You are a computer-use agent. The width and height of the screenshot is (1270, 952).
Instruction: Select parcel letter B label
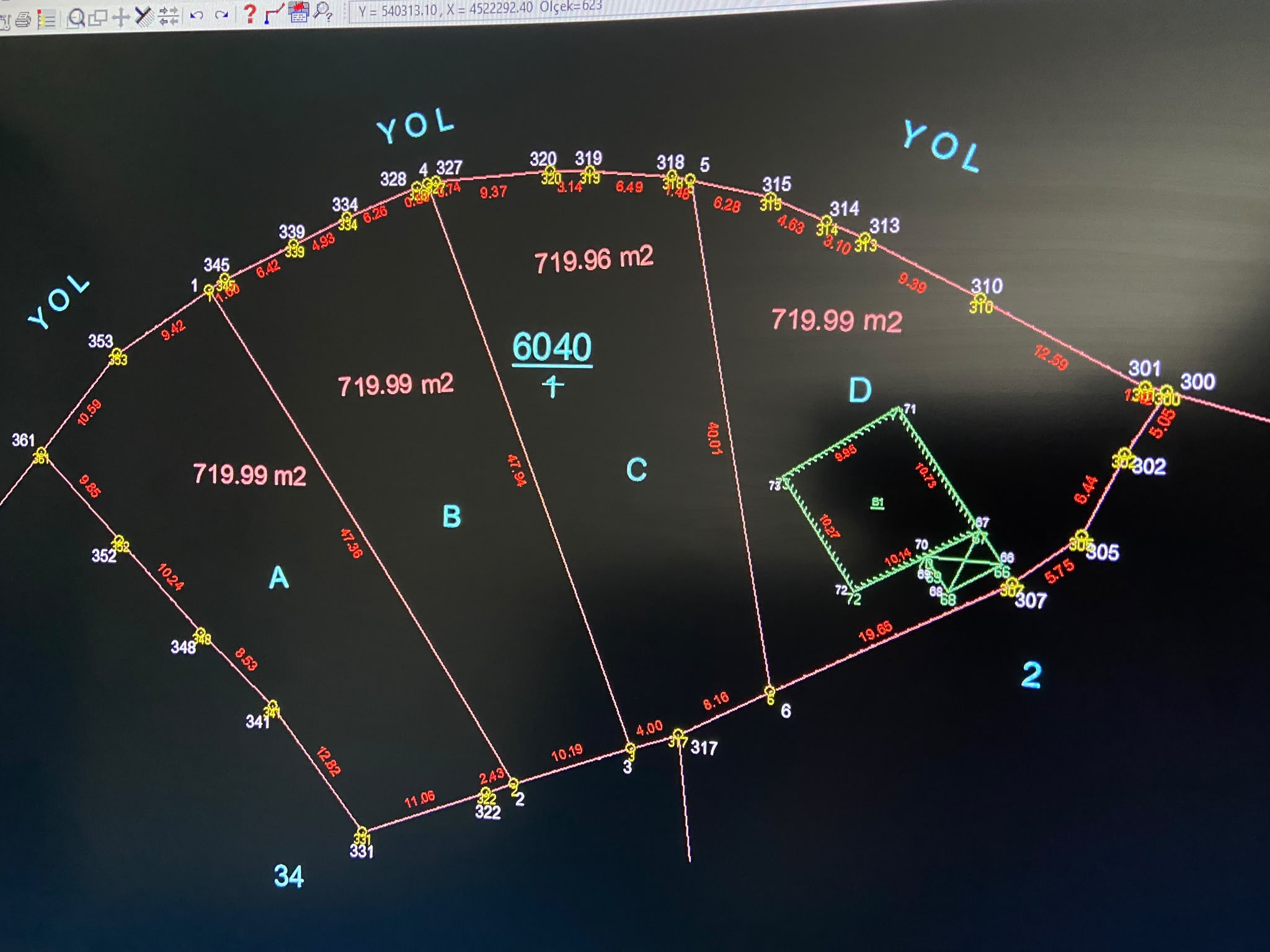tap(451, 516)
